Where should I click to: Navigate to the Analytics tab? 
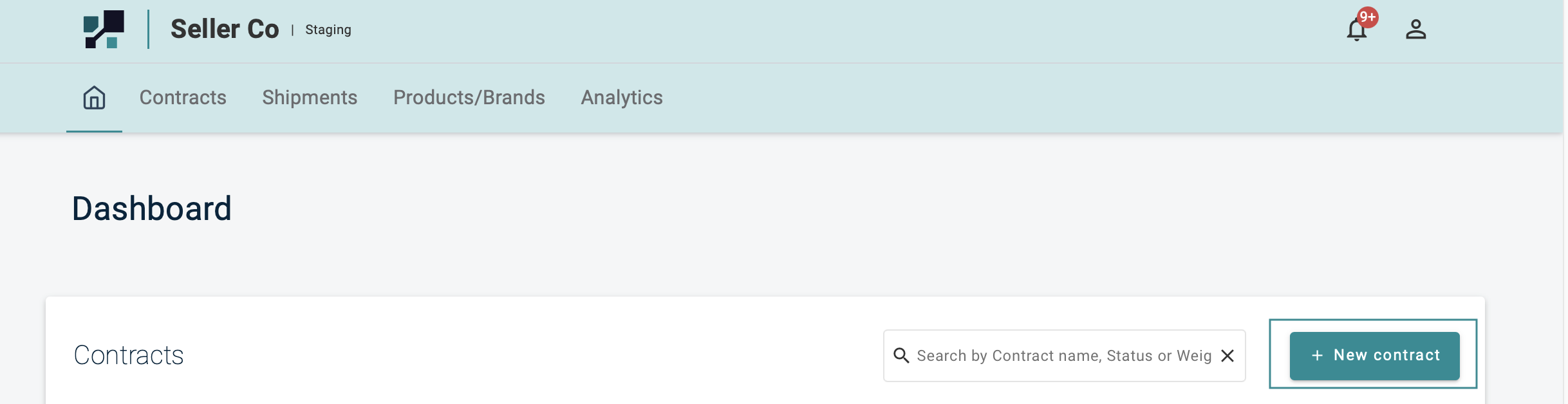[x=622, y=98]
